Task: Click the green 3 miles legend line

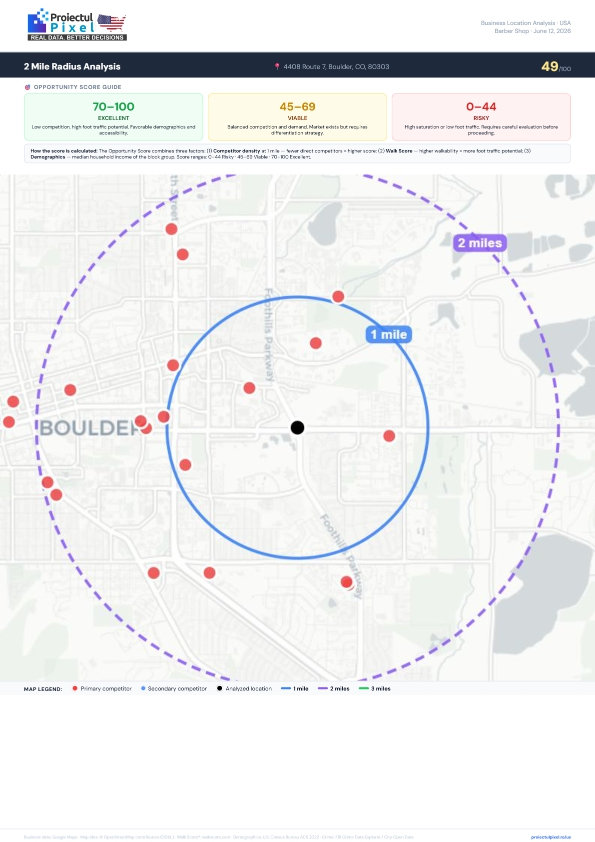Action: point(364,688)
